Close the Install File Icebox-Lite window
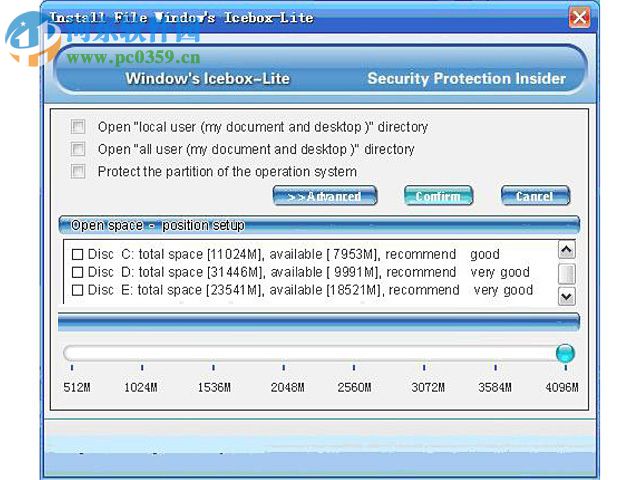This screenshot has width=640, height=480. [x=580, y=18]
